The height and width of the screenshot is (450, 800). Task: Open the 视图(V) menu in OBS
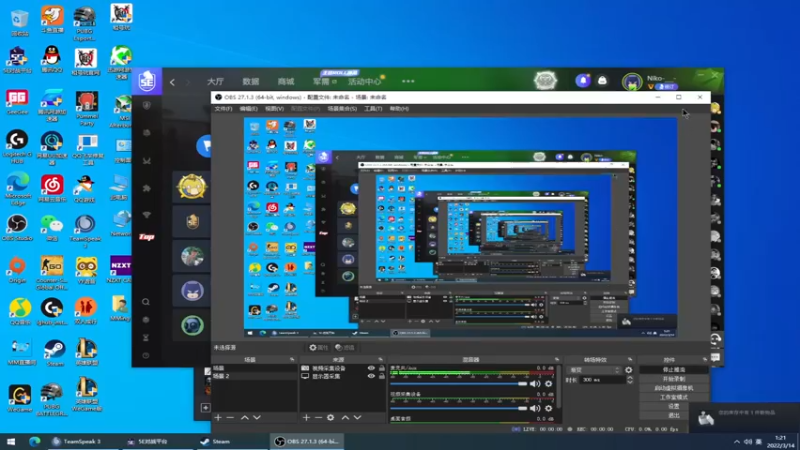pos(274,109)
